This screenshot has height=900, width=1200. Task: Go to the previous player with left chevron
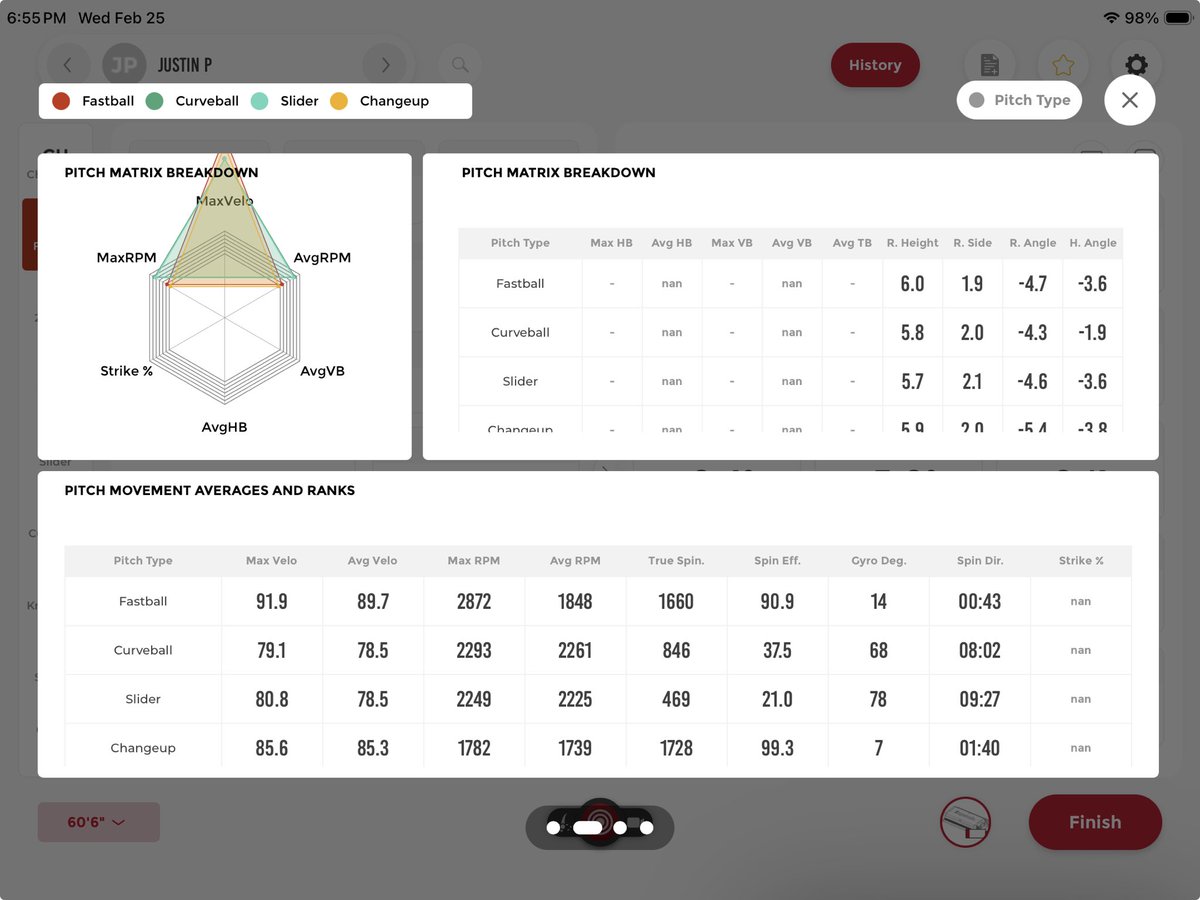click(67, 65)
